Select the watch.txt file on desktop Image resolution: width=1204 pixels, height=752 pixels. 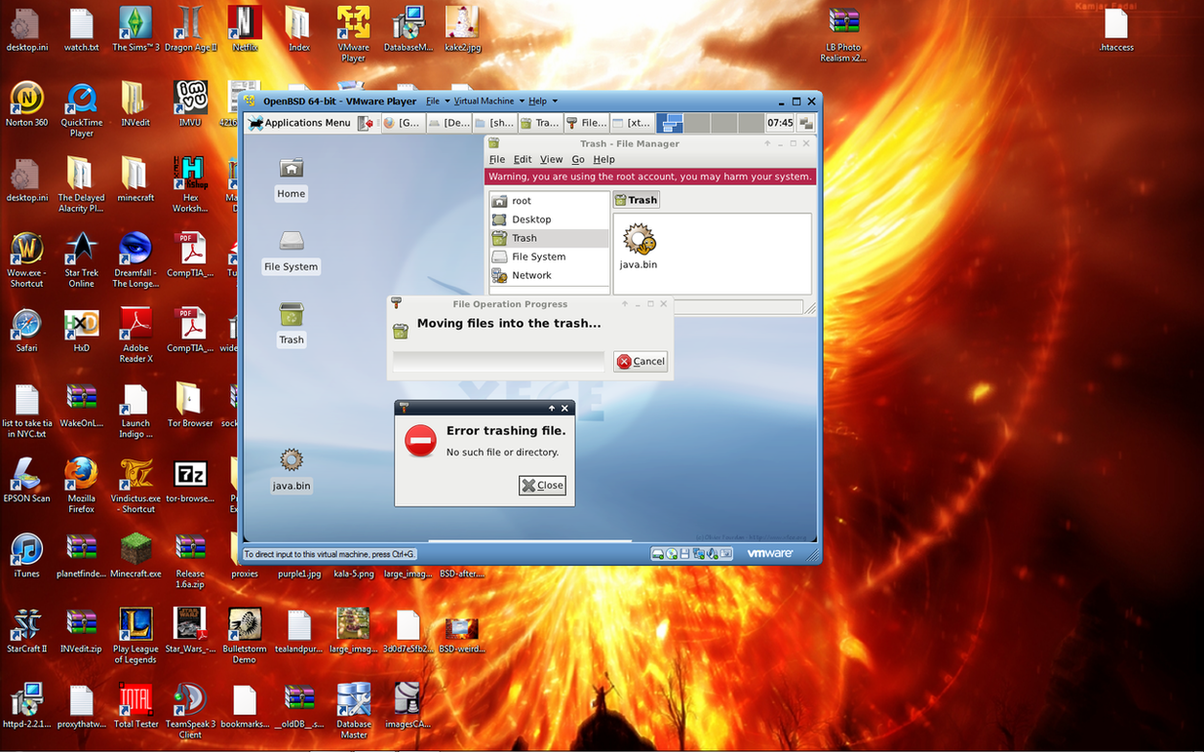pos(81,29)
